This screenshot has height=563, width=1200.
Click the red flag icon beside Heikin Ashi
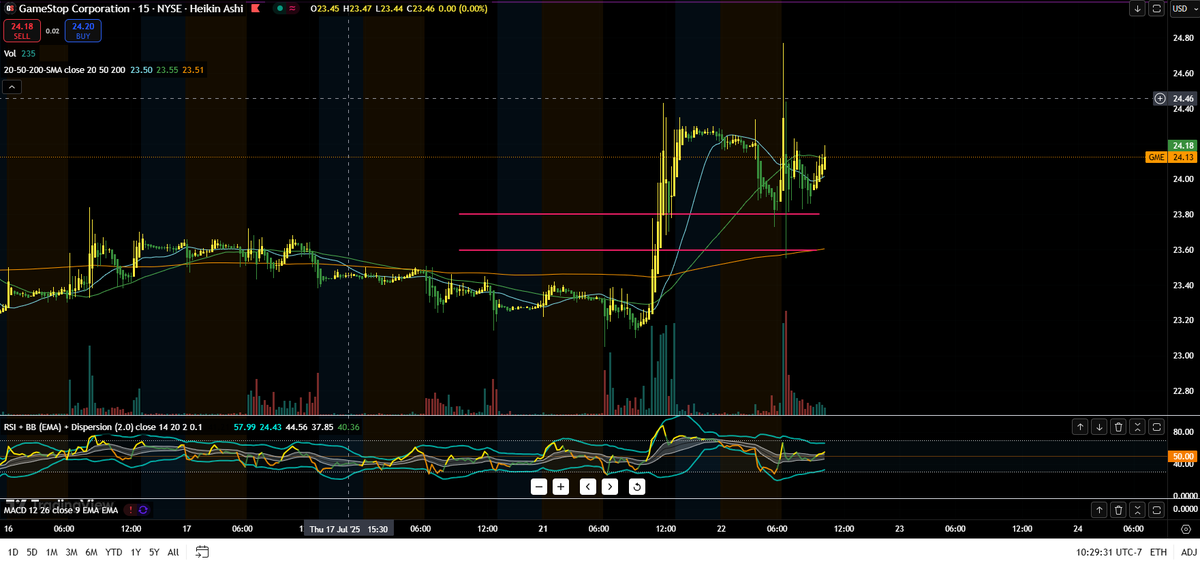click(258, 8)
